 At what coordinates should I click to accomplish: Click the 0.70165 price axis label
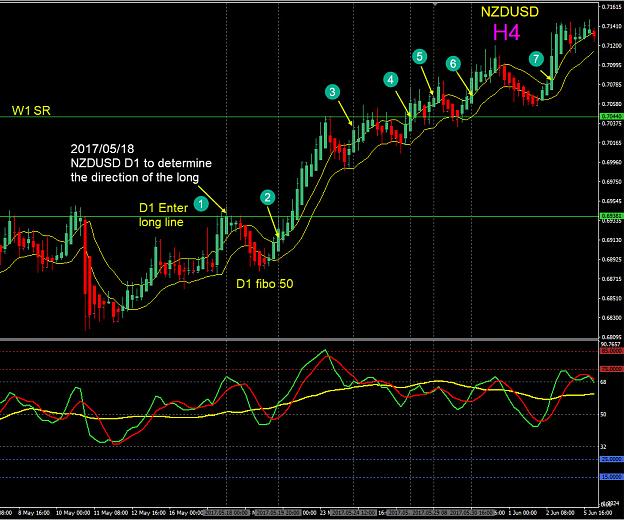click(611, 143)
